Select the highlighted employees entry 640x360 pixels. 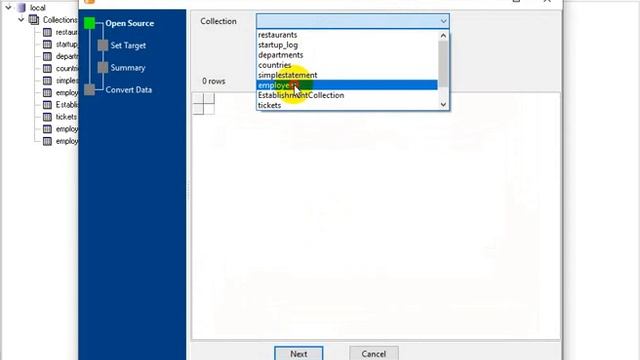point(347,85)
